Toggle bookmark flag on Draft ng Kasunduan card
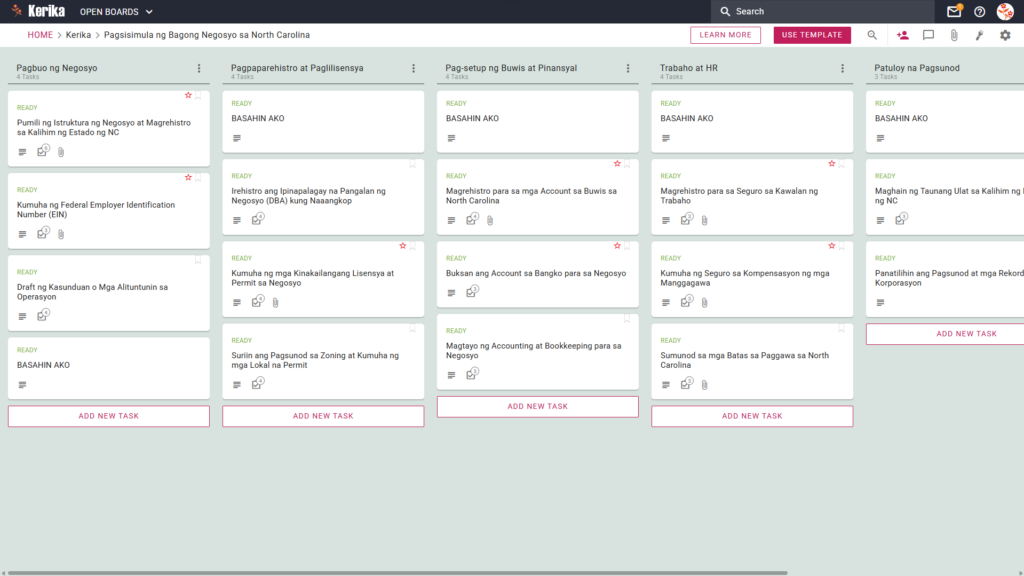This screenshot has width=1024, height=576. (x=198, y=260)
